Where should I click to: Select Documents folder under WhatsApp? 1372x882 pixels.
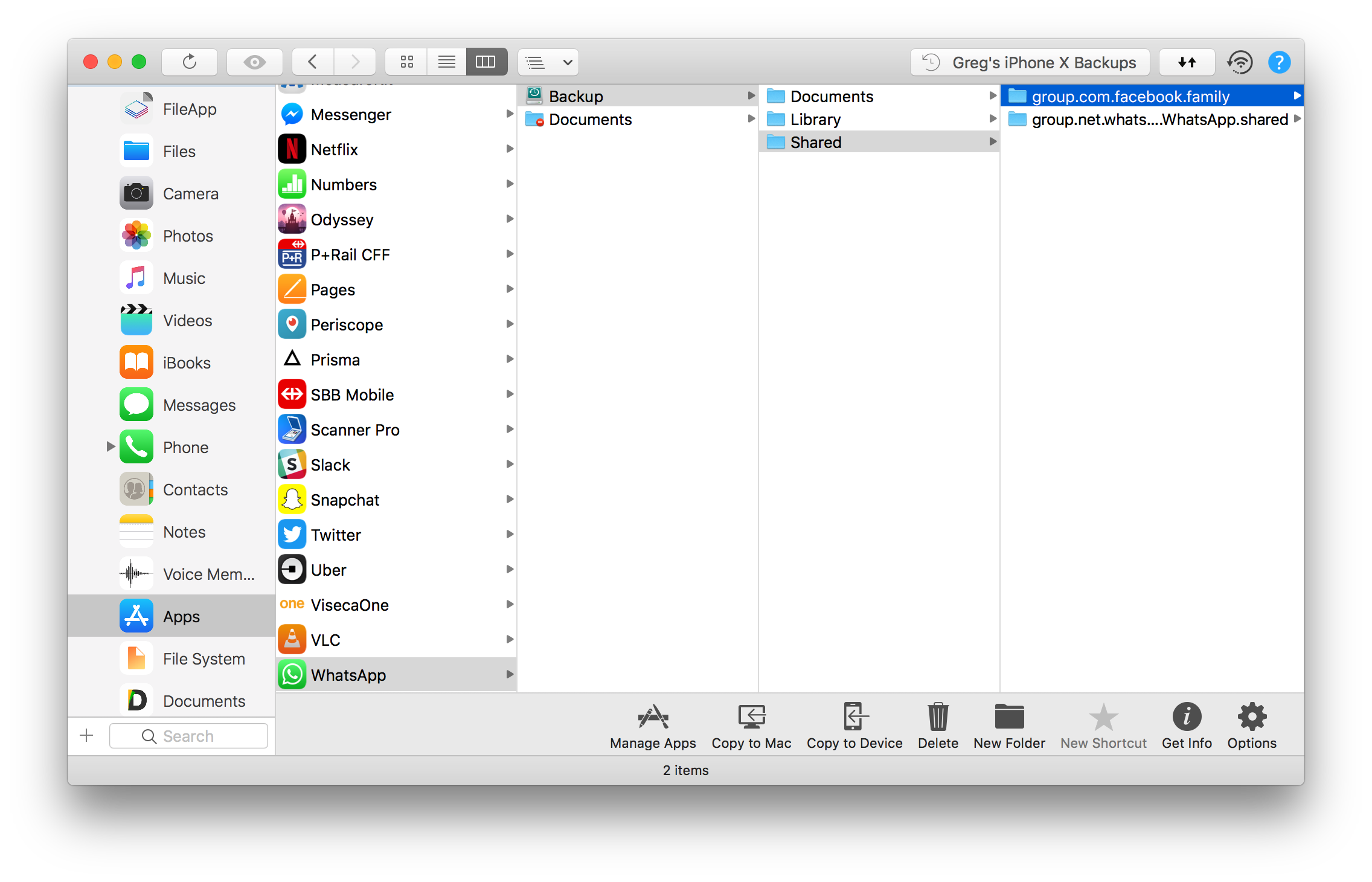(638, 119)
